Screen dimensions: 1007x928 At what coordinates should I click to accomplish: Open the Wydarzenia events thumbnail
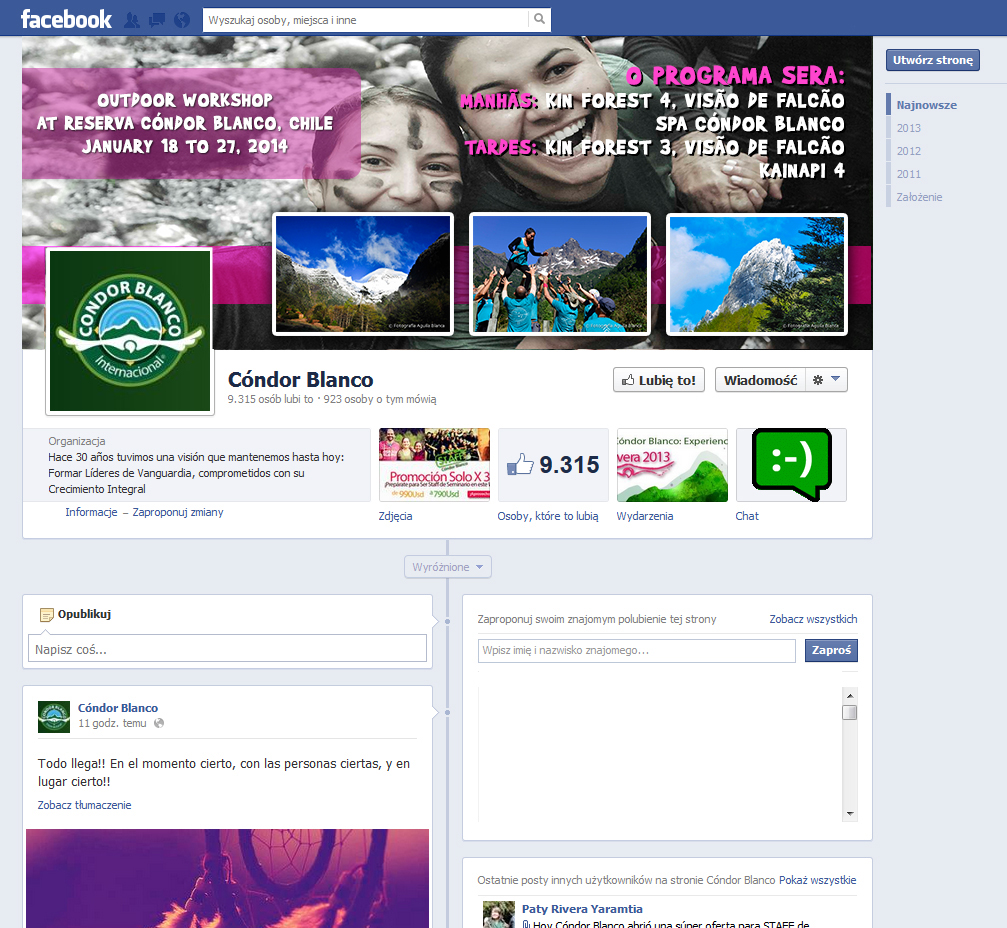672,465
